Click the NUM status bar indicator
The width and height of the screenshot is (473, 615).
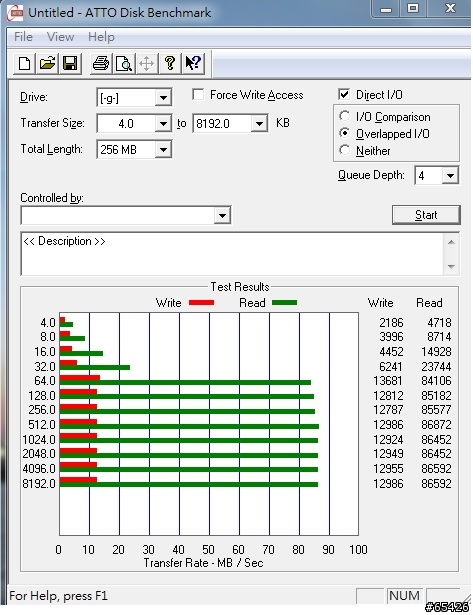click(x=404, y=596)
